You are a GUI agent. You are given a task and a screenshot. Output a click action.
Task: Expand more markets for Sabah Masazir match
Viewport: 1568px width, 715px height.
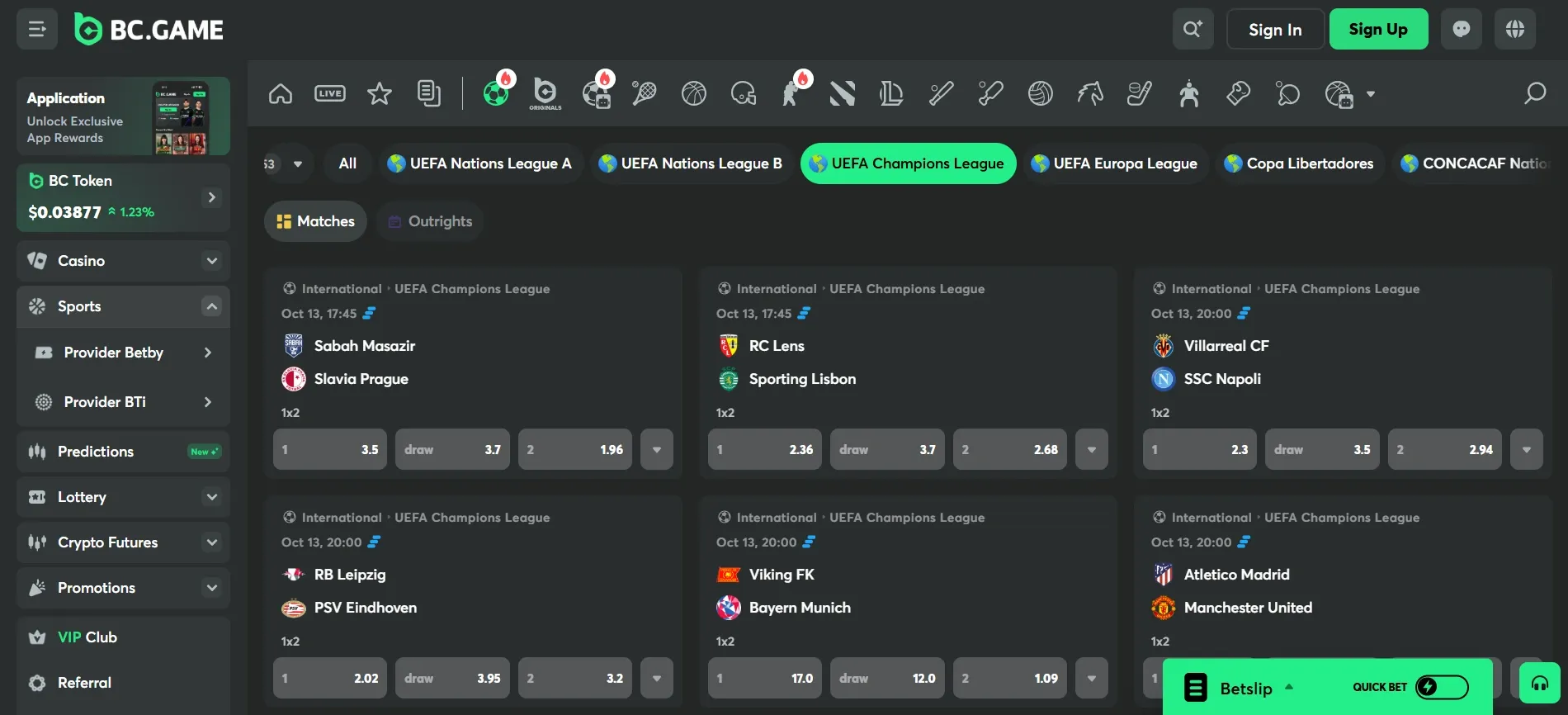pyautogui.click(x=657, y=449)
